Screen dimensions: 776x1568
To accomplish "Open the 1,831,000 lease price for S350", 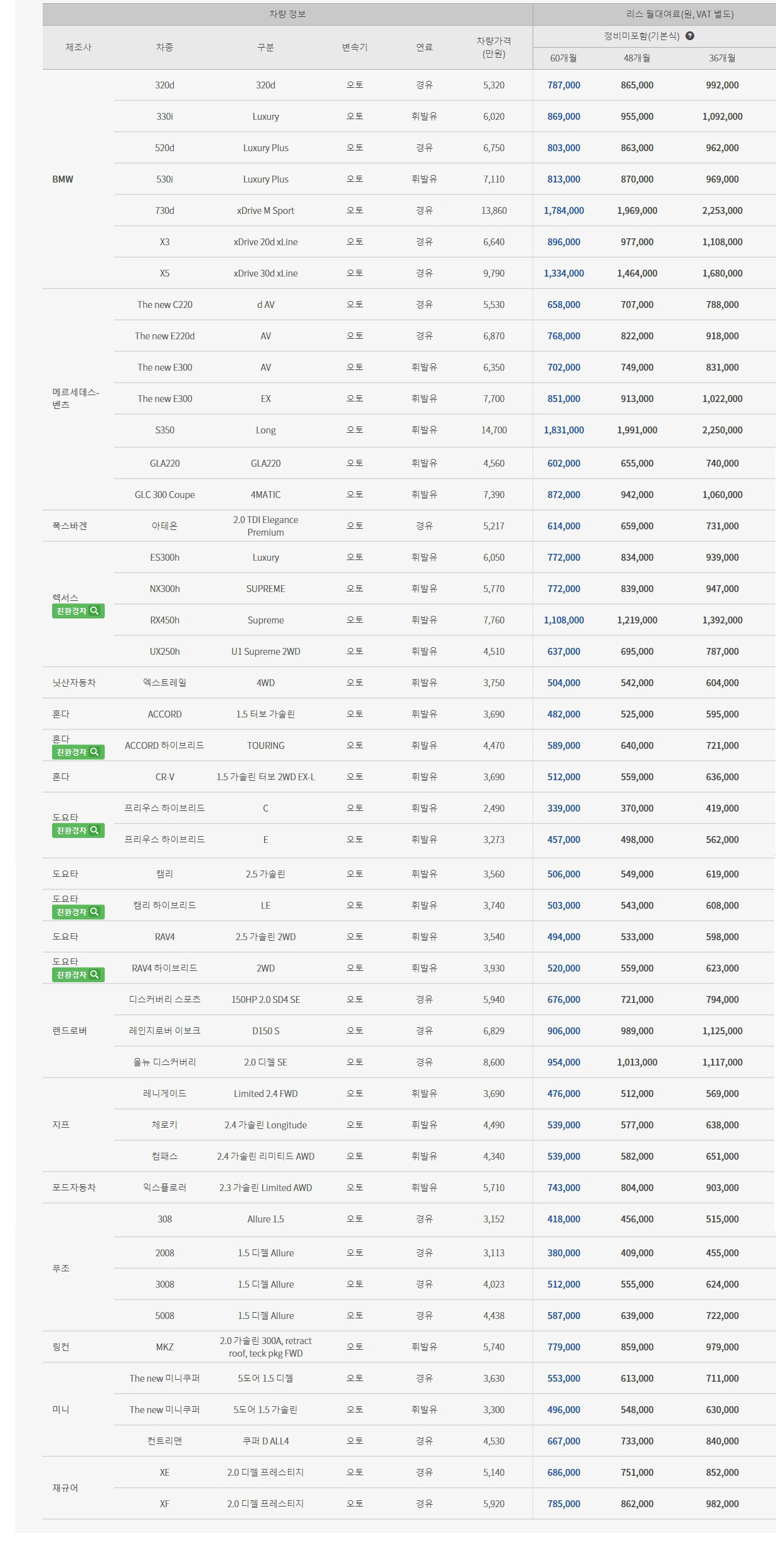I will tap(563, 430).
